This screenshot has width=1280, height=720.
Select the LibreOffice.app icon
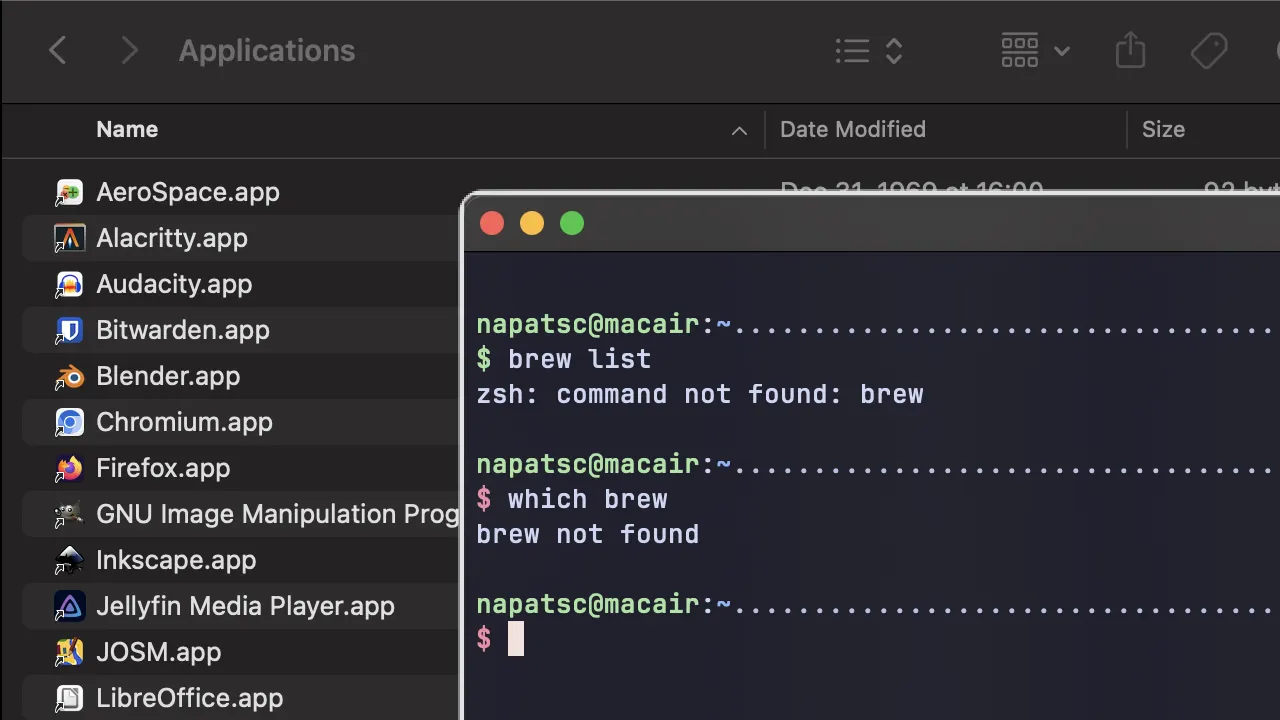[69, 698]
